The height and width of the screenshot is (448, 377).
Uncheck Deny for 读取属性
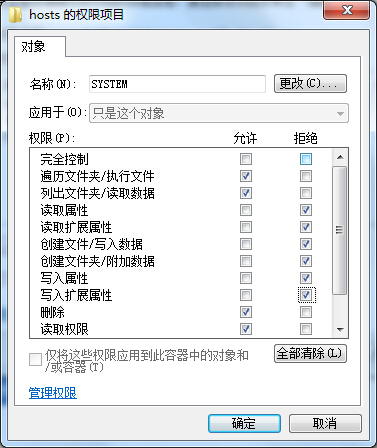(x=306, y=210)
